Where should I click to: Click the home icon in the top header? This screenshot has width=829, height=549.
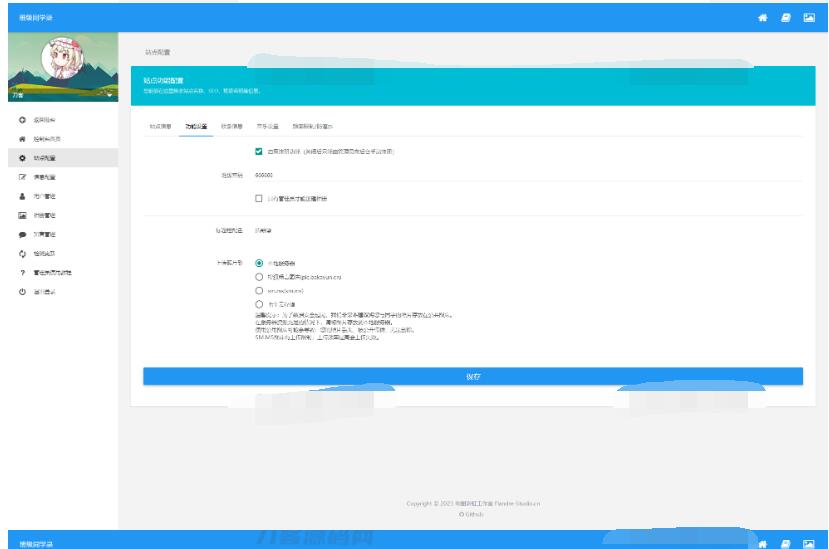(x=763, y=18)
